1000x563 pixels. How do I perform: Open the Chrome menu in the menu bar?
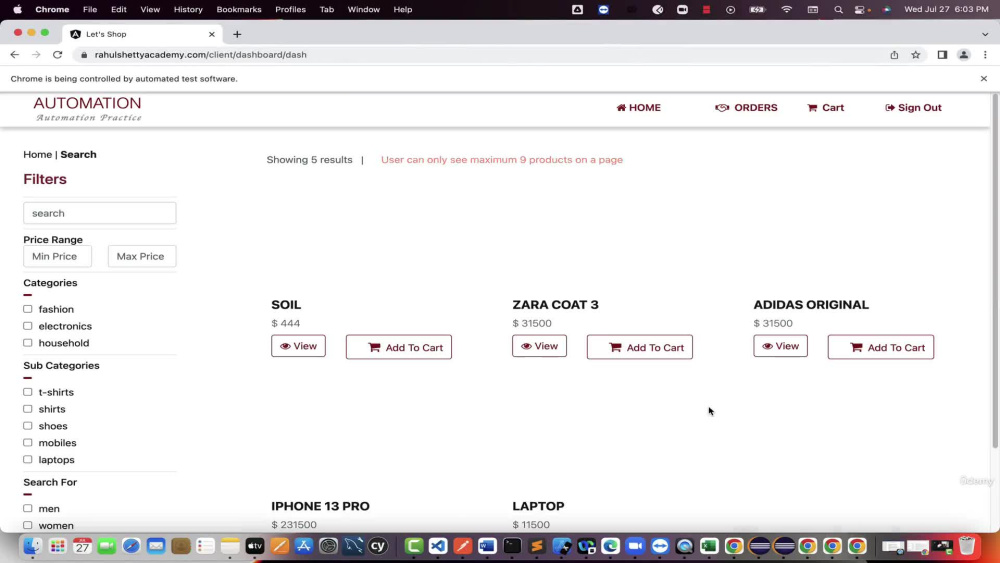(52, 10)
